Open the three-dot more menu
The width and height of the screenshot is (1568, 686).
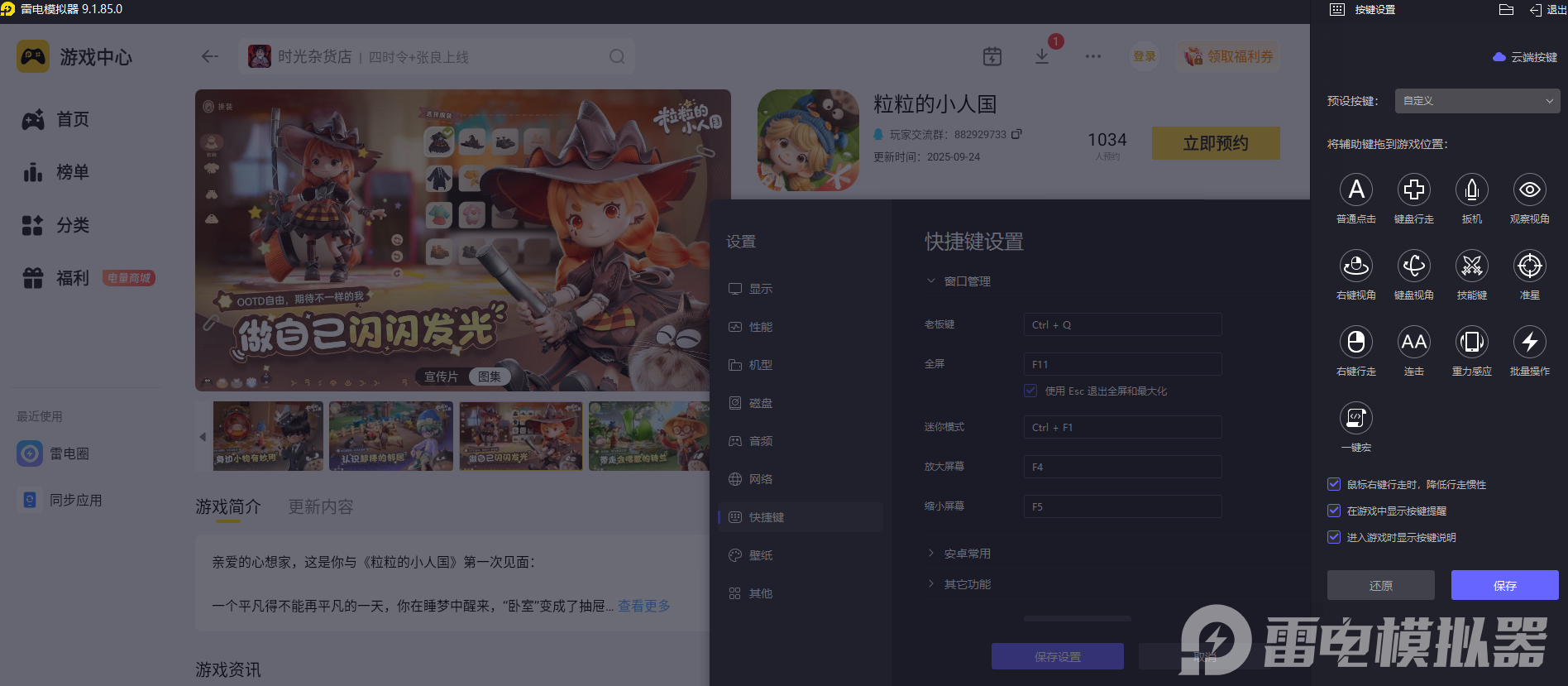click(x=1093, y=56)
